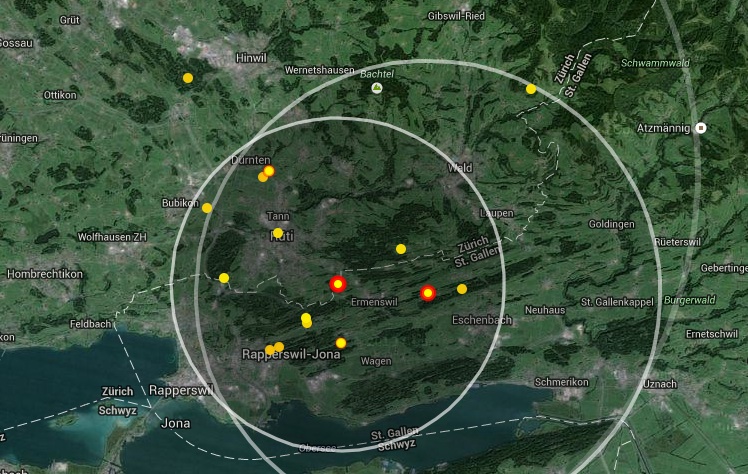
Task: Click the Hombrechtikon label
Action: click(x=45, y=274)
